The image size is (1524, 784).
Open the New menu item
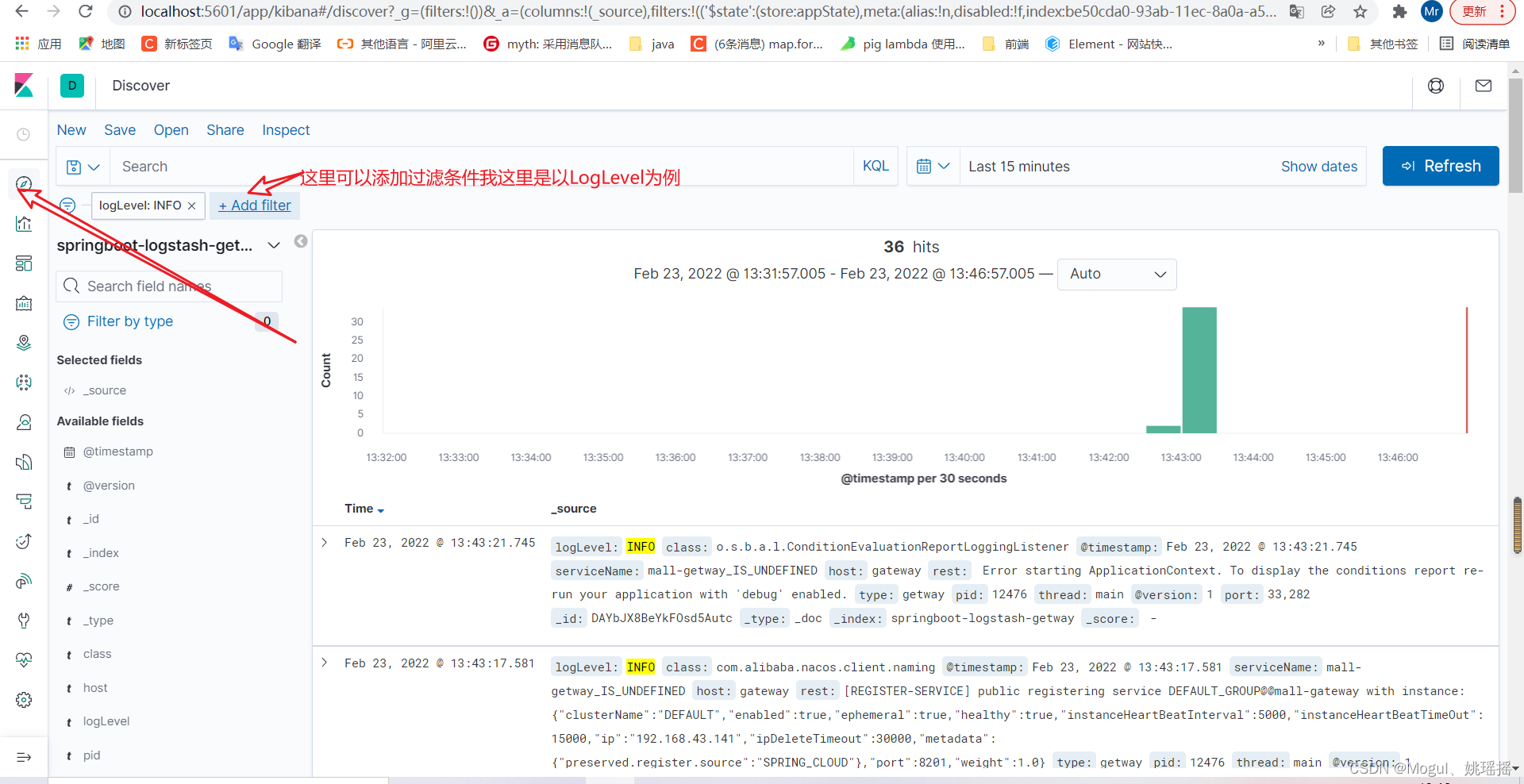(x=71, y=130)
